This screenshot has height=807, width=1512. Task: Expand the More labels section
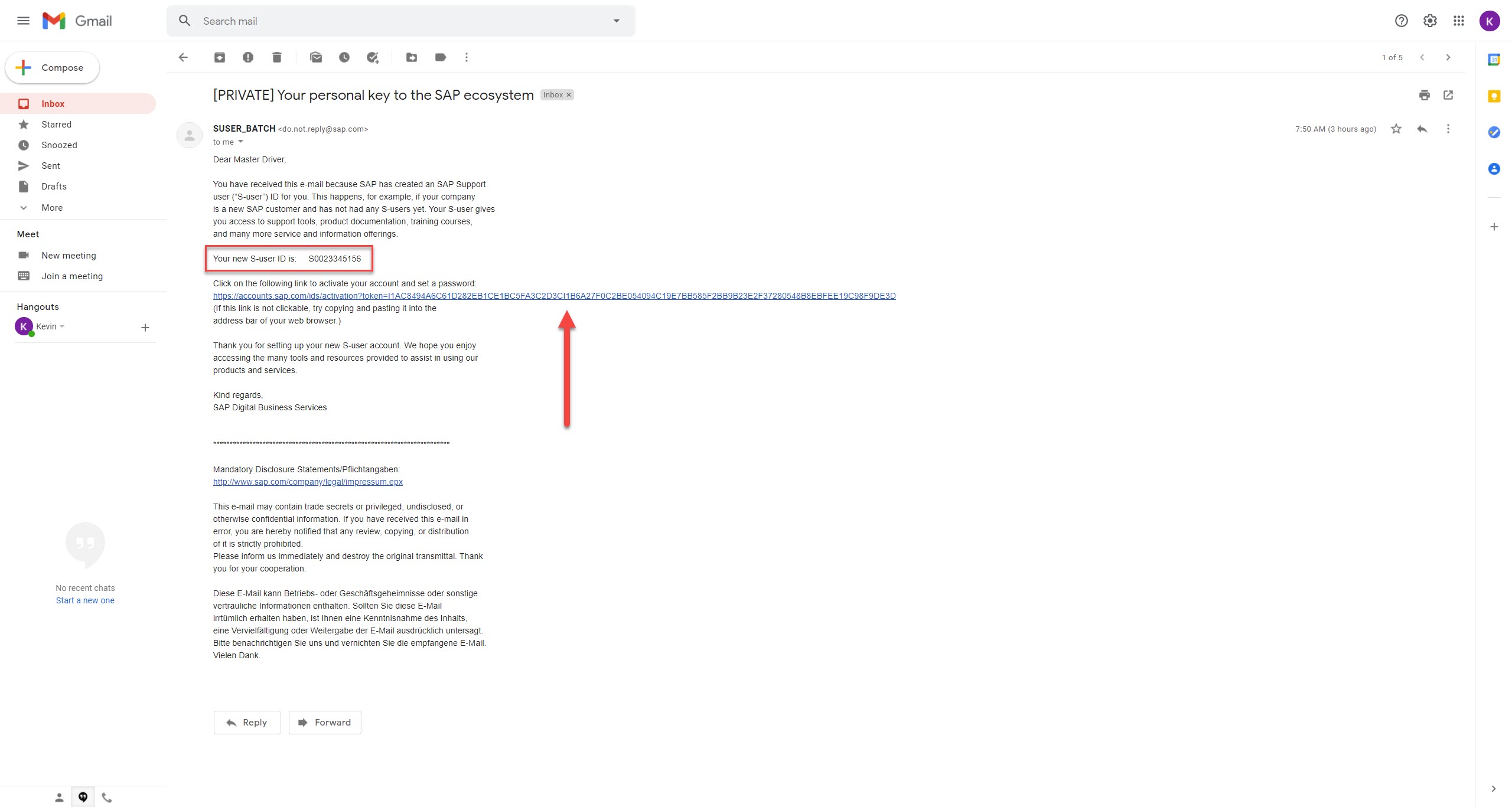point(52,207)
